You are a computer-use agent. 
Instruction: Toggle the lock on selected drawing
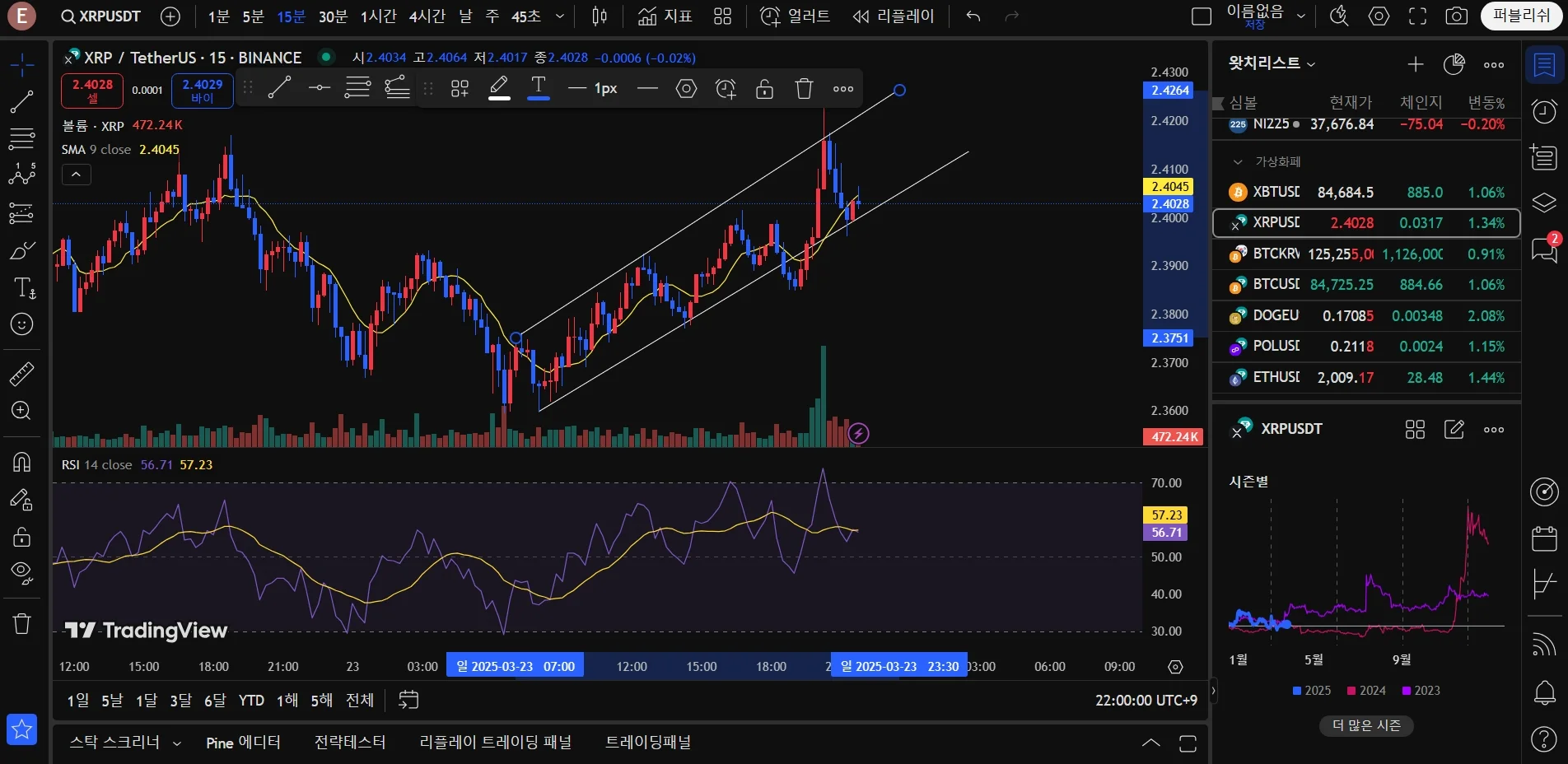[x=764, y=89]
